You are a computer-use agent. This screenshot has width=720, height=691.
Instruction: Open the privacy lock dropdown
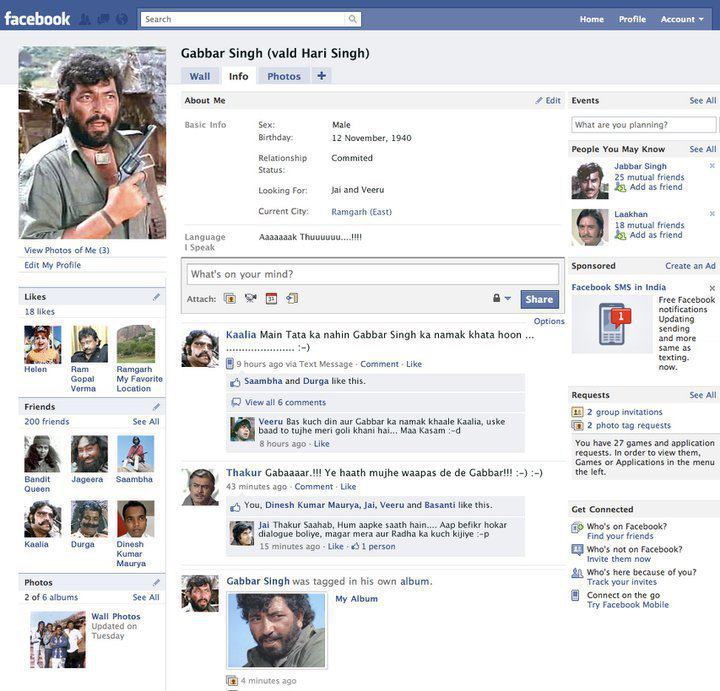(x=501, y=299)
